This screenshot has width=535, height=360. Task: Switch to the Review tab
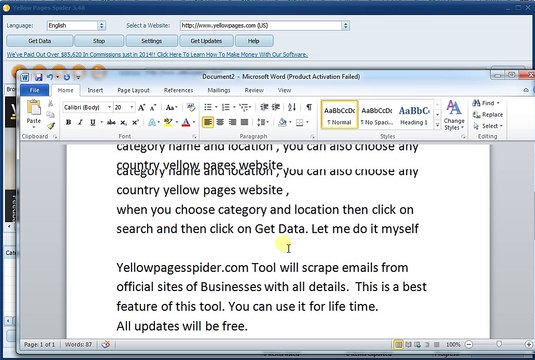pos(254,90)
